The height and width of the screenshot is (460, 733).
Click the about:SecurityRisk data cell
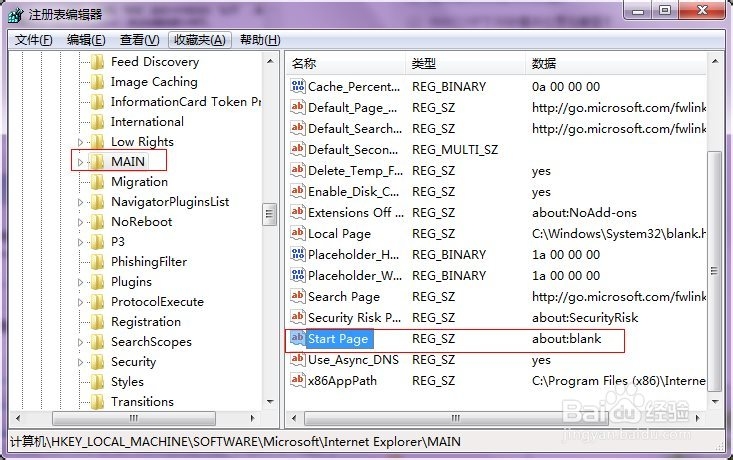(x=585, y=318)
